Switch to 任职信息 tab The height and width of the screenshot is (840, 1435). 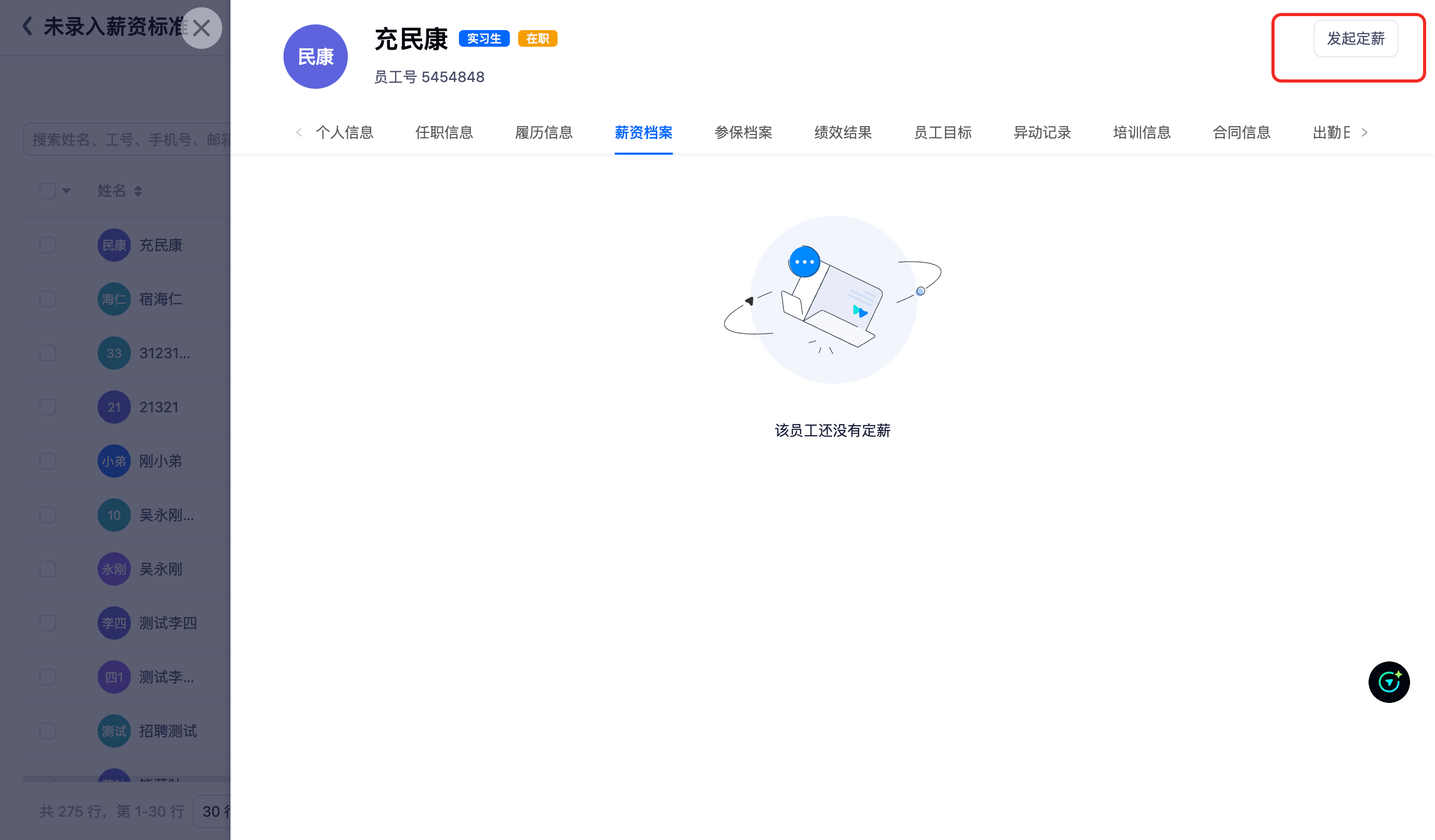point(444,133)
